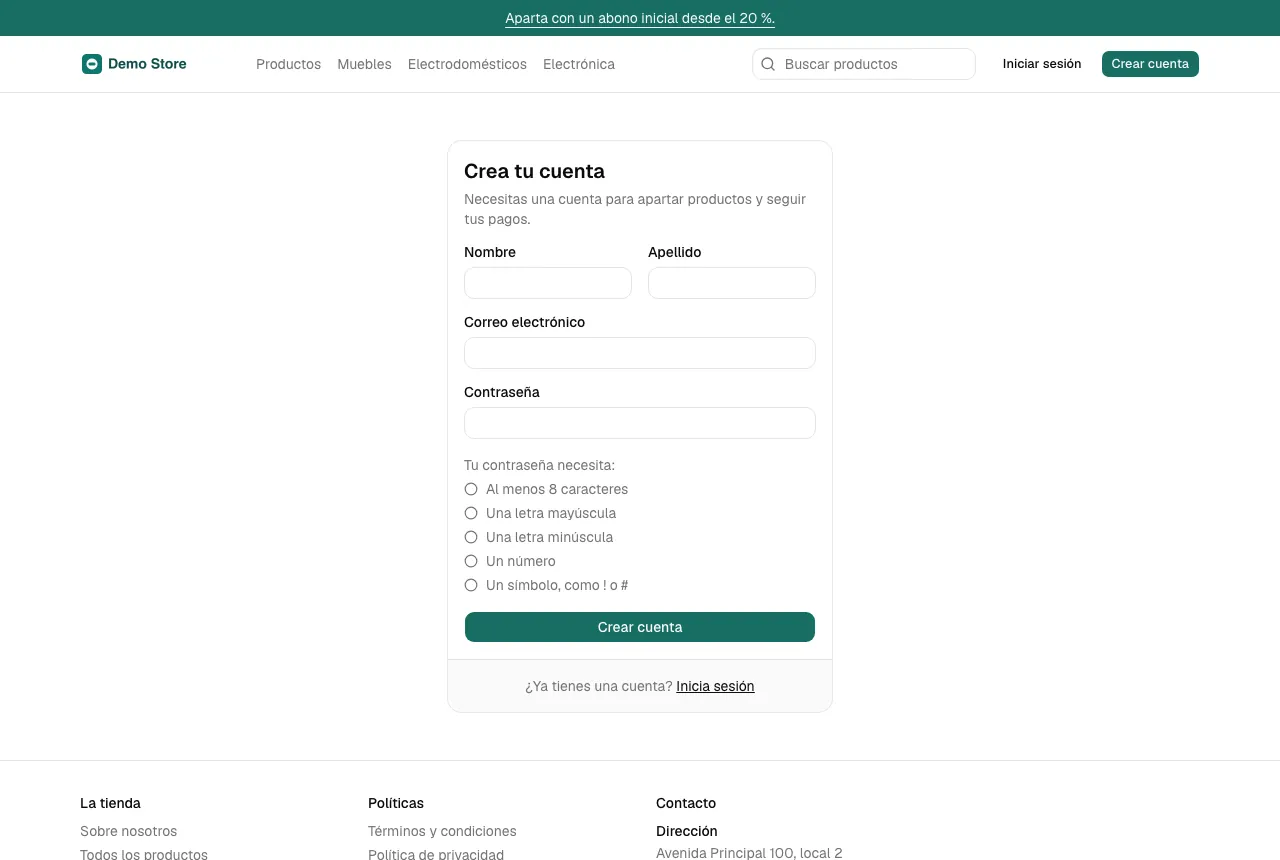Click the "La tienda" footer heading
The height and width of the screenshot is (860, 1280).
[110, 803]
